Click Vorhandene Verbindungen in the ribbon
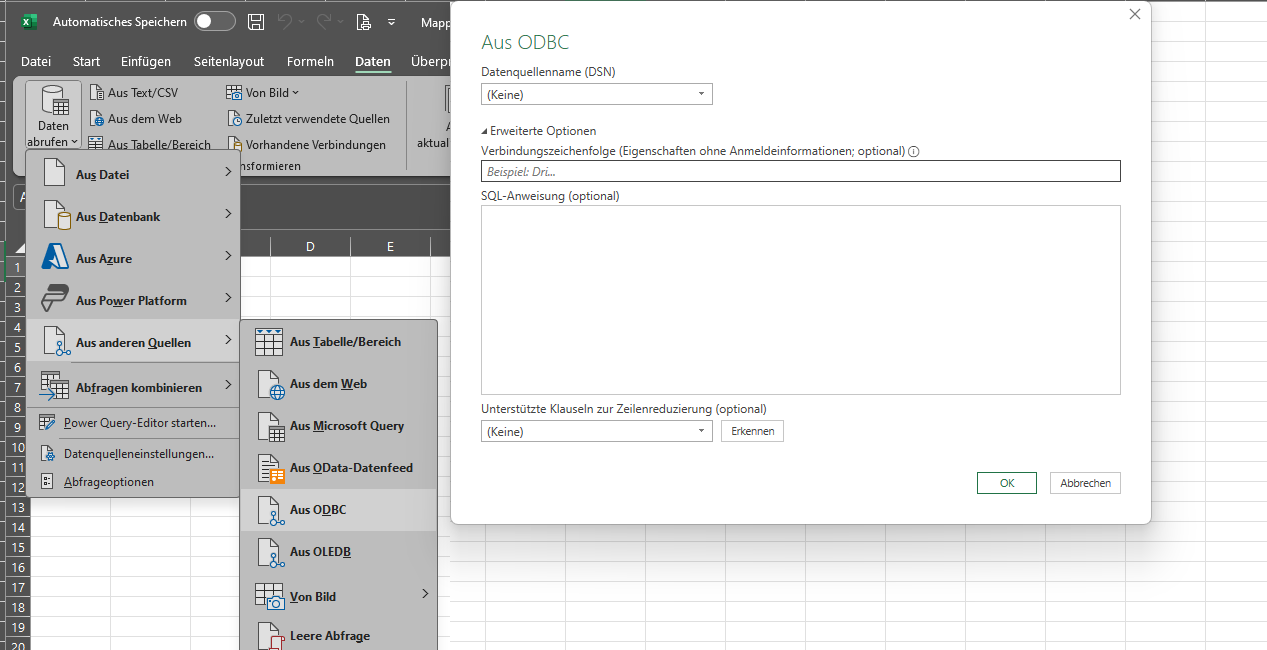The image size is (1267, 650). point(307,145)
